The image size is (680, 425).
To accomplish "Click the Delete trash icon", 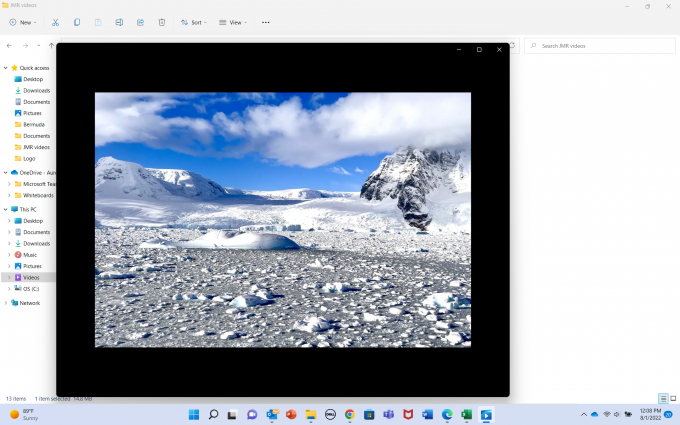I will coord(161,22).
